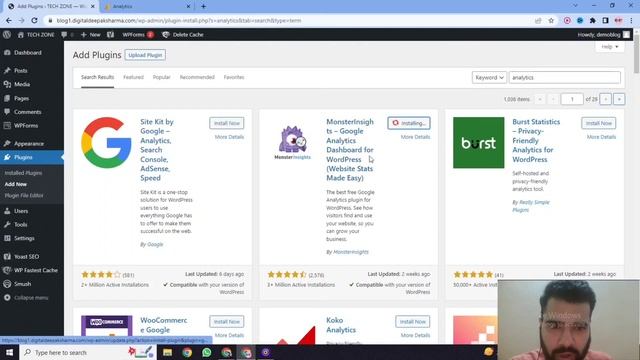Open Comments in the sidebar
The image size is (640, 360).
pos(27,112)
